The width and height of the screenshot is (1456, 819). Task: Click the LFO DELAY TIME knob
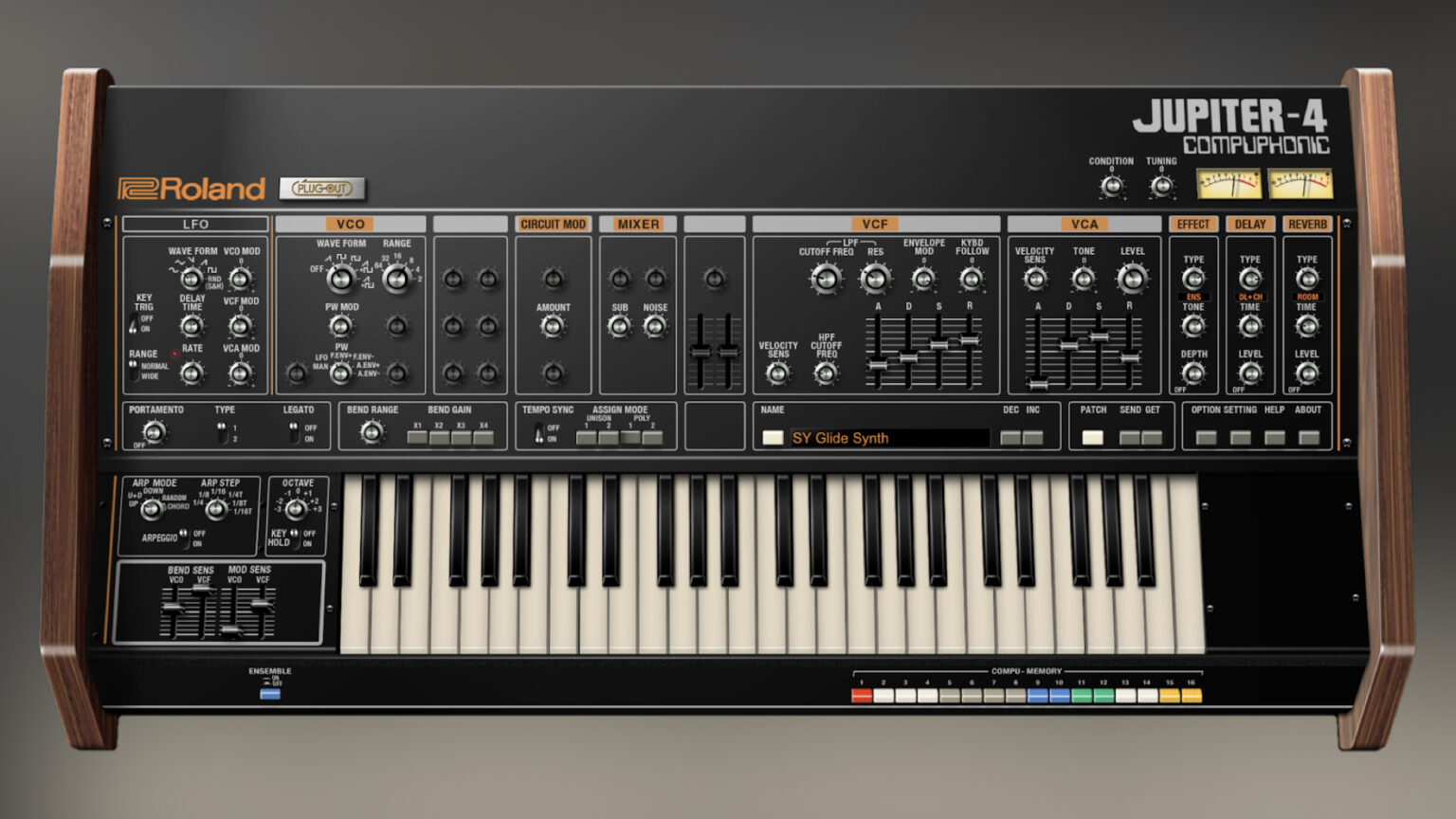pyautogui.click(x=191, y=326)
